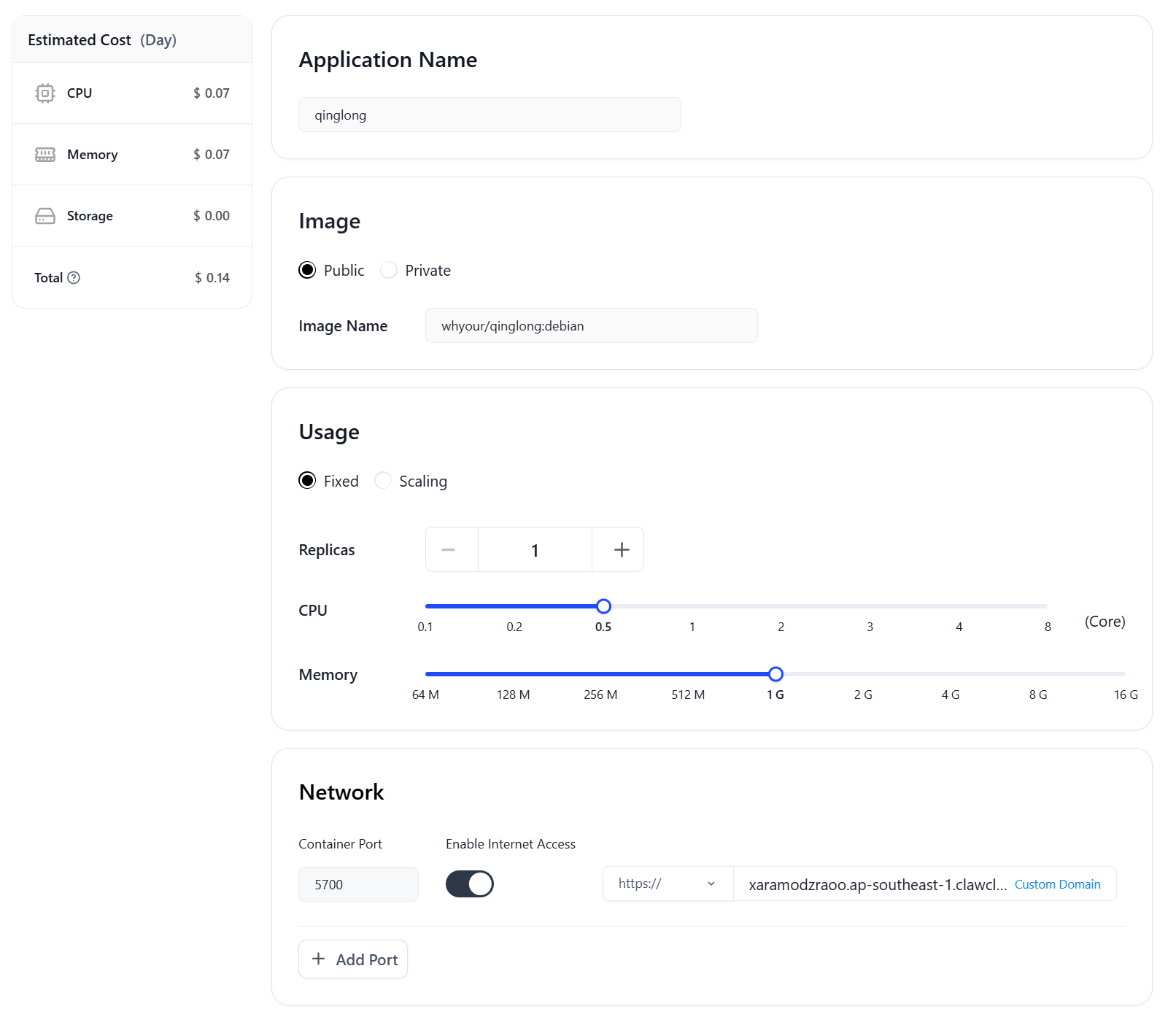Select the Fixed usage radio button
The width and height of the screenshot is (1176, 1009).
[x=308, y=481]
